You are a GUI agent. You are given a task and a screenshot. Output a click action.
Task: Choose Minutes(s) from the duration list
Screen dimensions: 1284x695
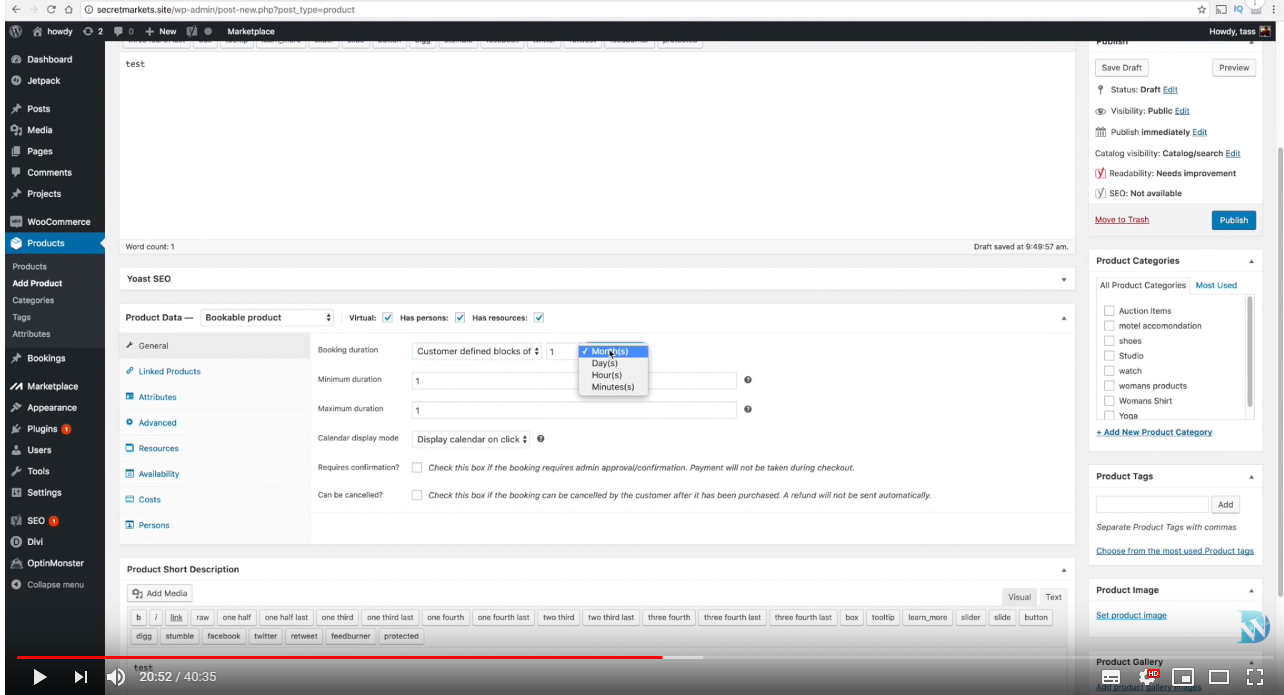pyautogui.click(x=613, y=387)
